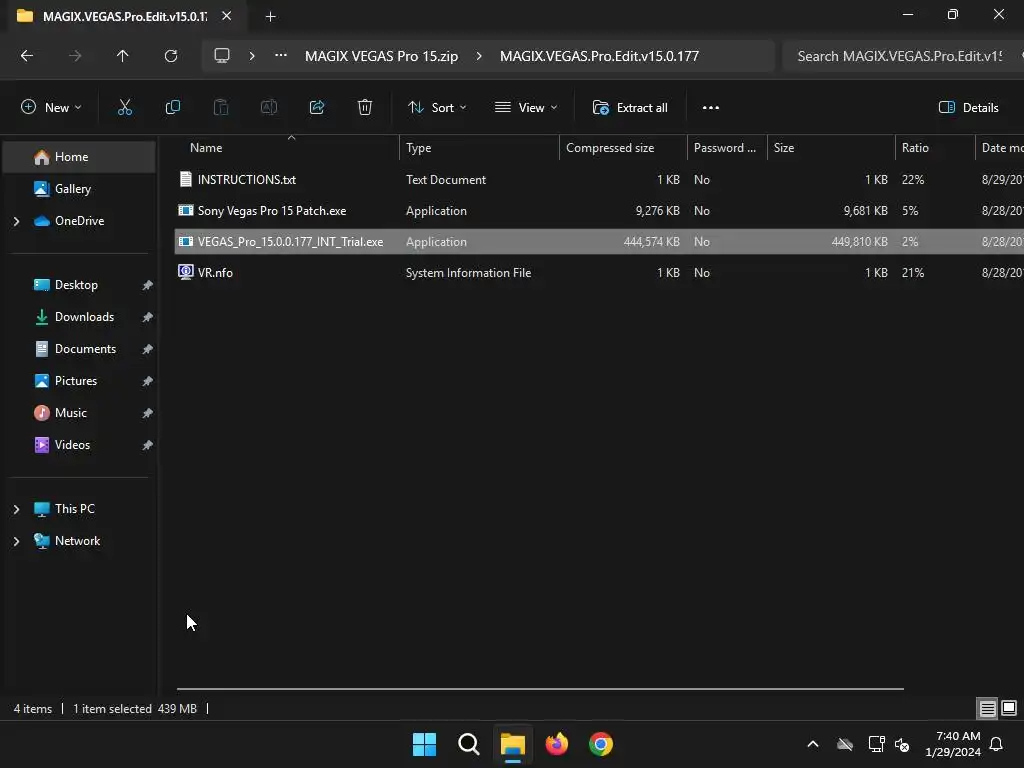The height and width of the screenshot is (768, 1024).
Task: Sort by Ratio column header
Action: tap(935, 148)
